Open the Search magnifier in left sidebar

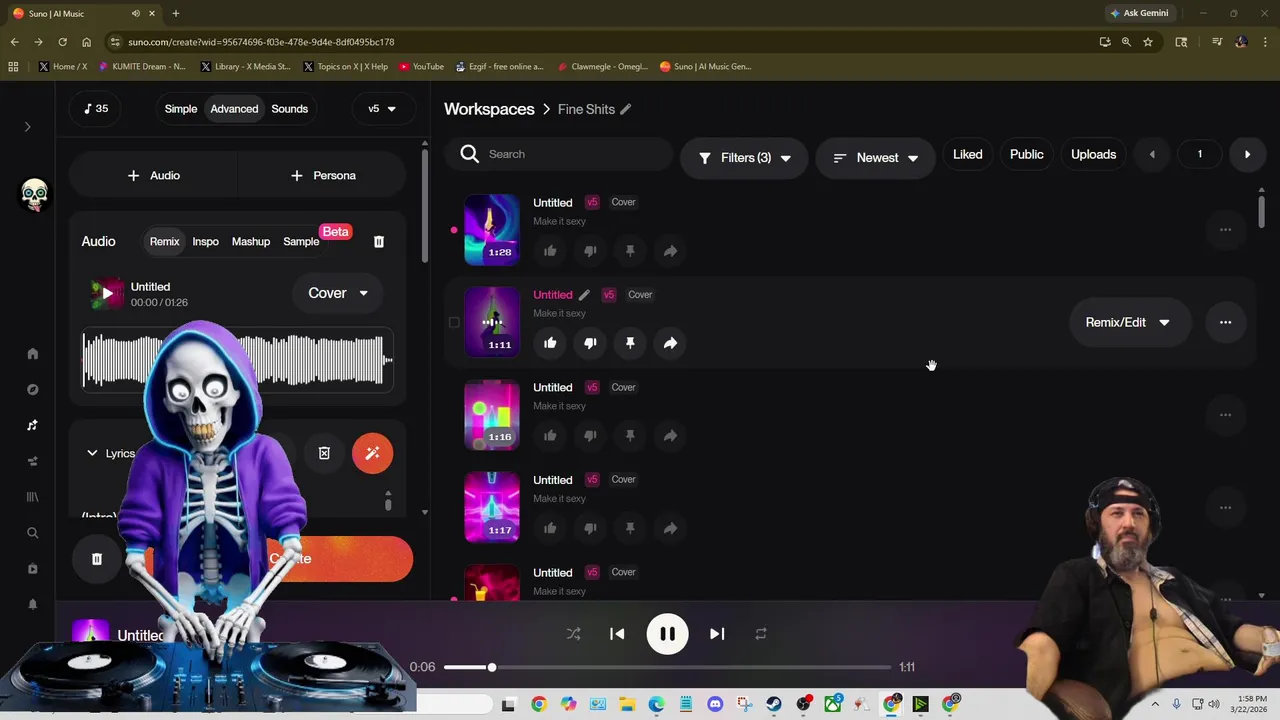[x=32, y=533]
